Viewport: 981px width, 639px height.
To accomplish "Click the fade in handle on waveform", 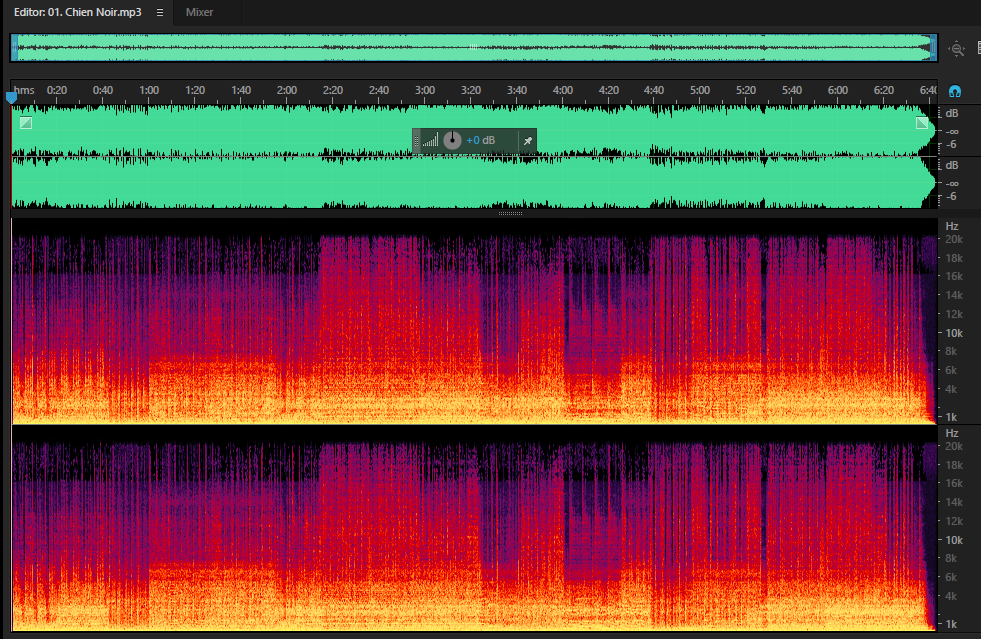I will [x=26, y=123].
